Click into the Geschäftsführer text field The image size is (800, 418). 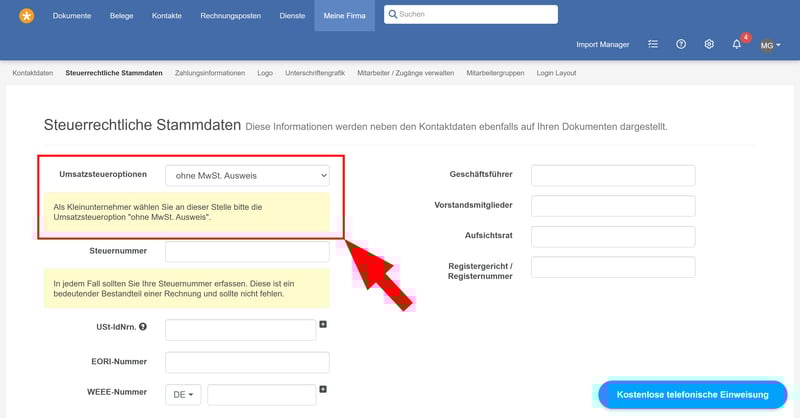(612, 175)
